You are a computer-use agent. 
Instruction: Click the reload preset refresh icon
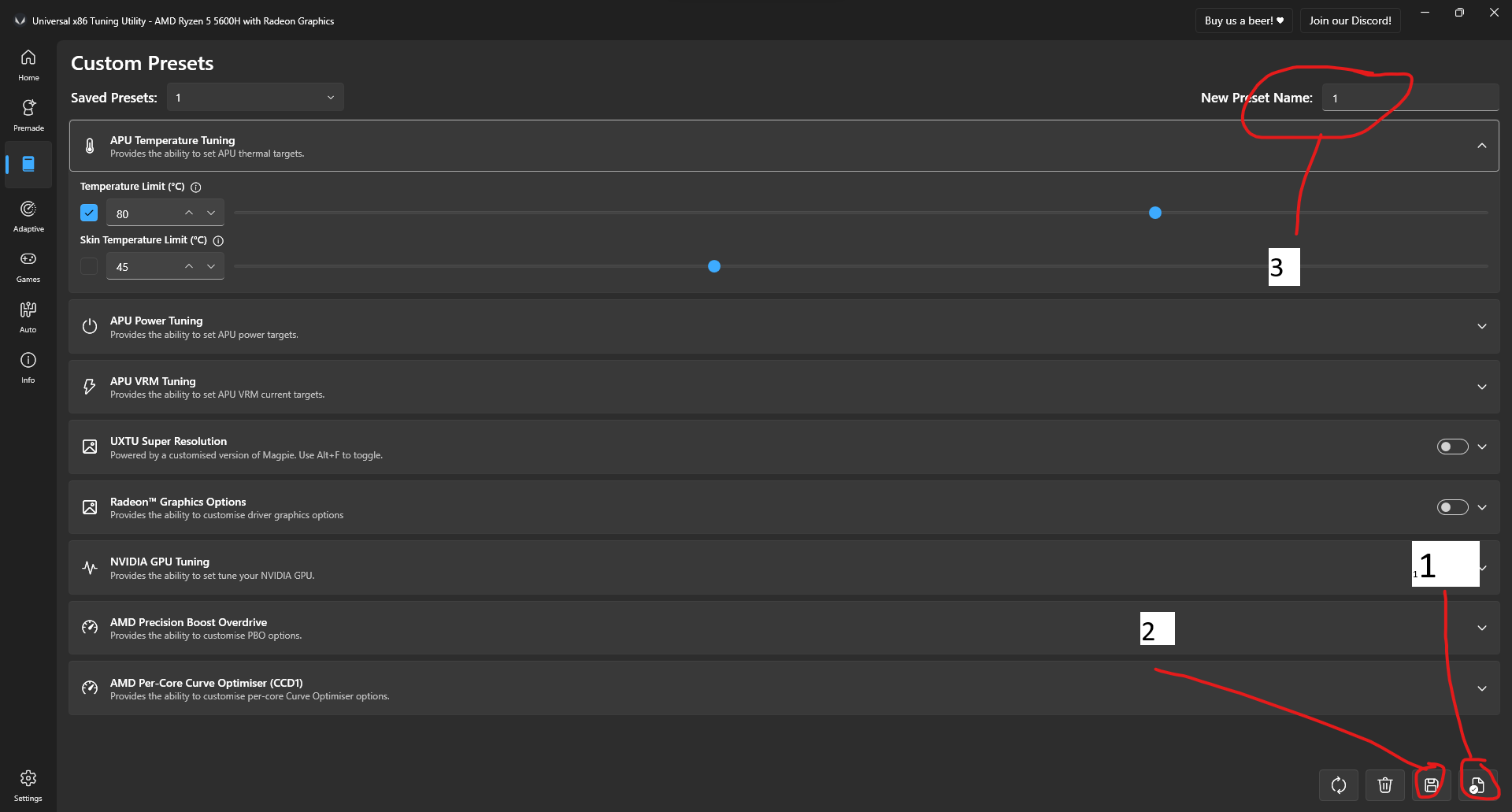1338,784
